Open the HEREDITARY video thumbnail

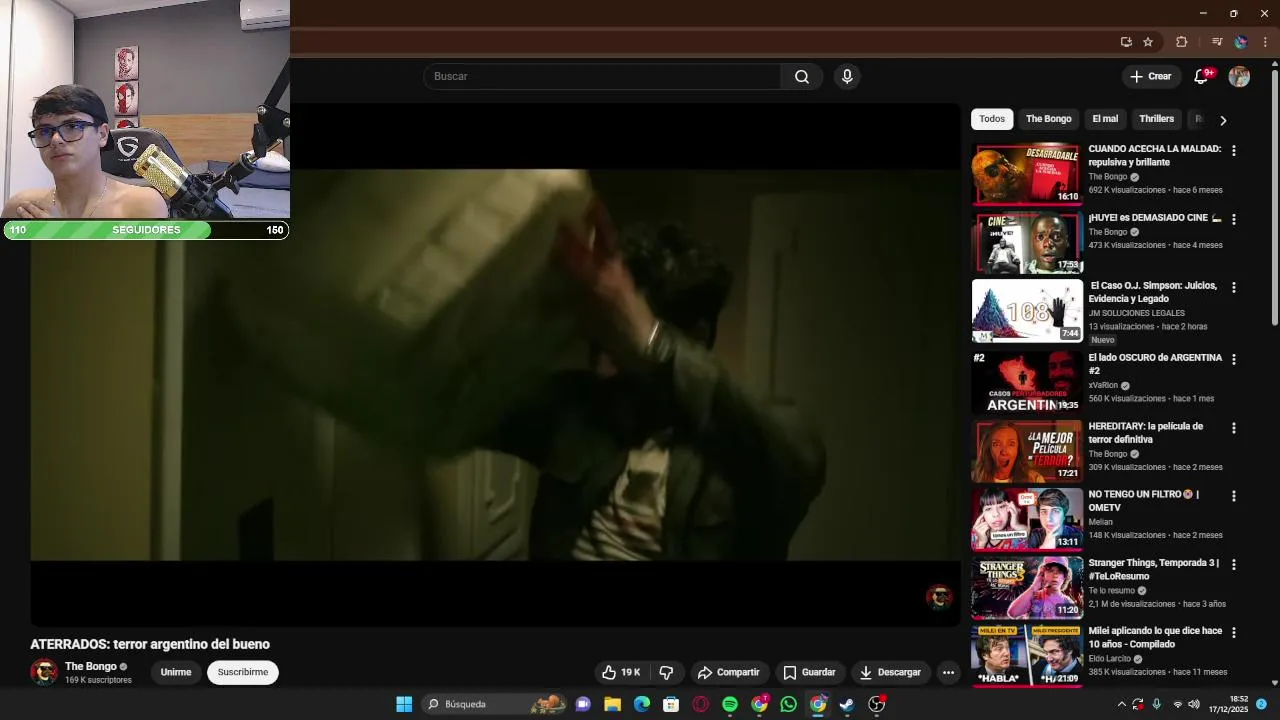click(x=1027, y=451)
